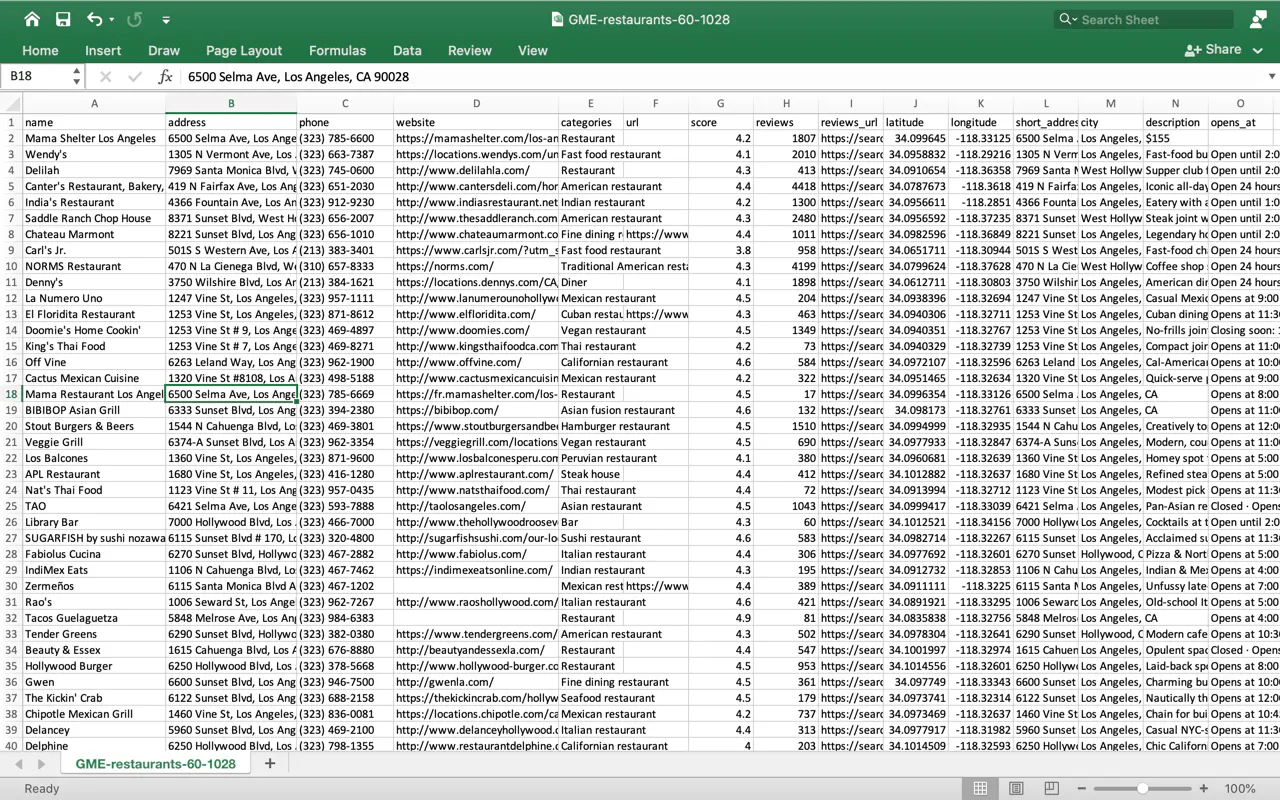Click the 'score' header cell
The image size is (1280, 800).
(720, 122)
